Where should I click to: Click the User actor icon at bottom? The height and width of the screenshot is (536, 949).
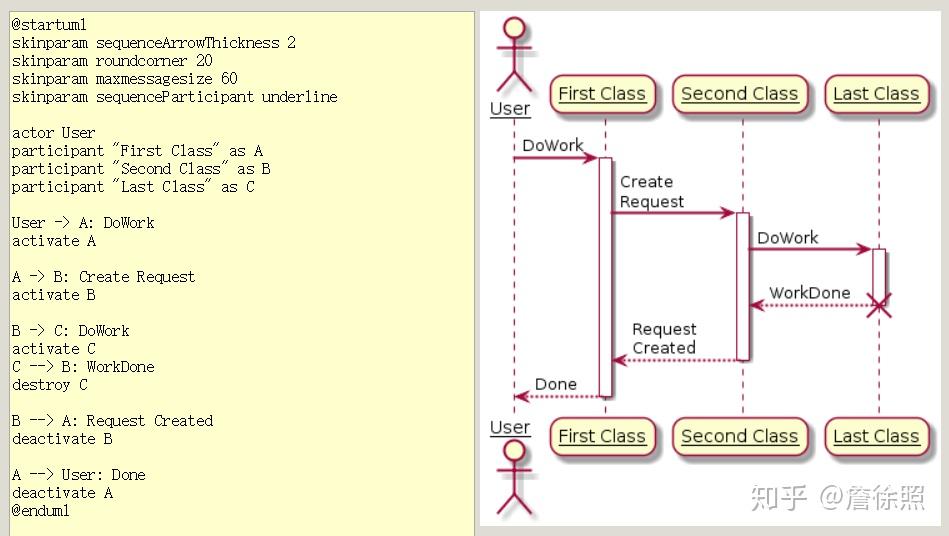pyautogui.click(x=514, y=479)
